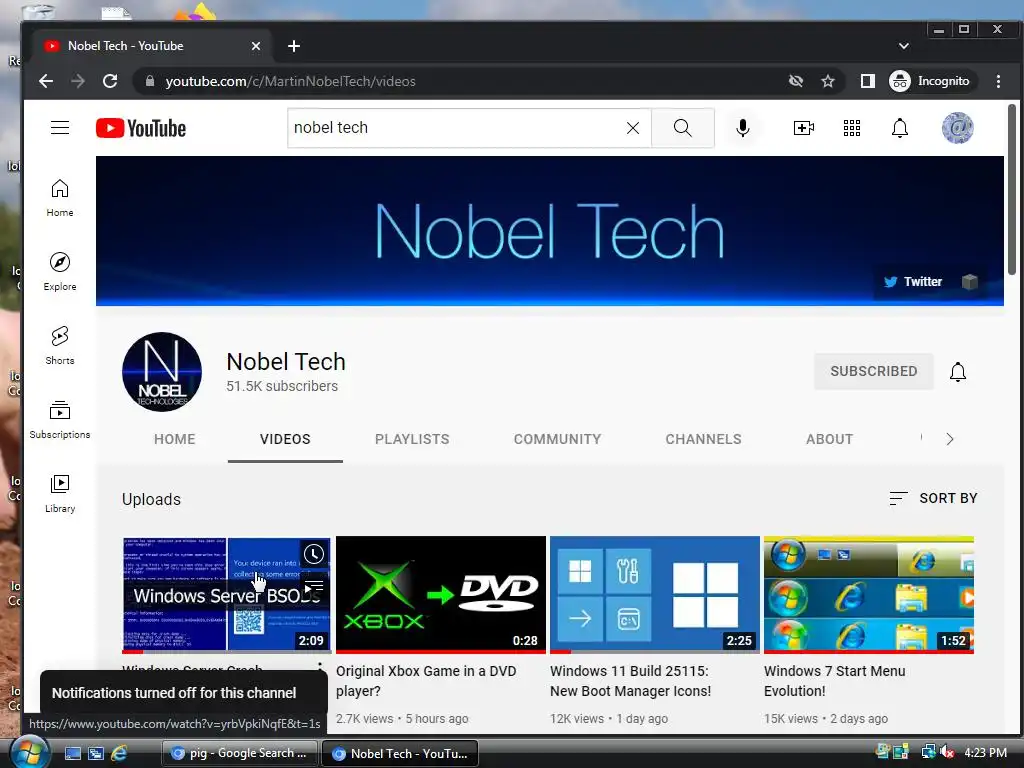This screenshot has height=768, width=1024.
Task: Open Subscriptions in the sidebar
Action: pyautogui.click(x=60, y=419)
